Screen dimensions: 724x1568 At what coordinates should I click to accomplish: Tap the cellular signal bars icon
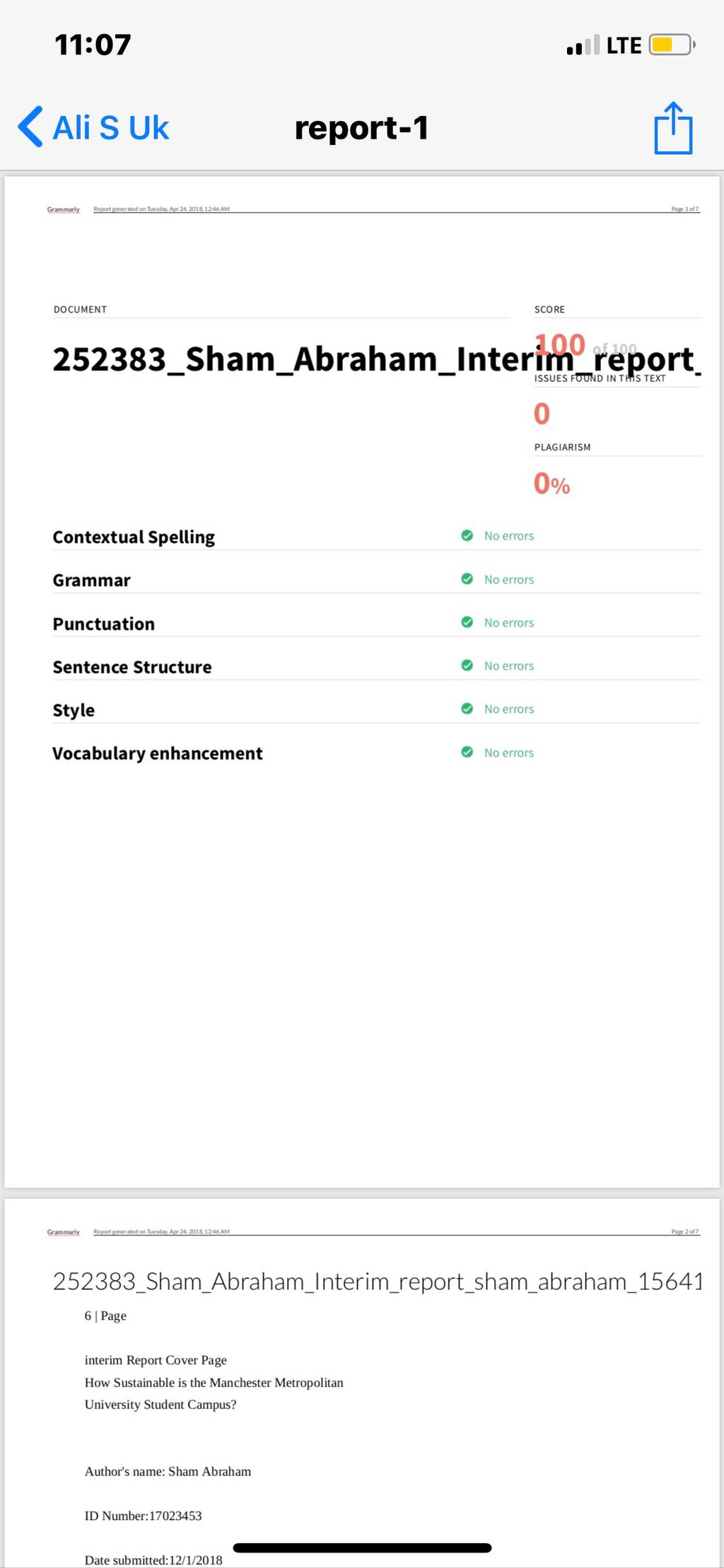coord(583,45)
